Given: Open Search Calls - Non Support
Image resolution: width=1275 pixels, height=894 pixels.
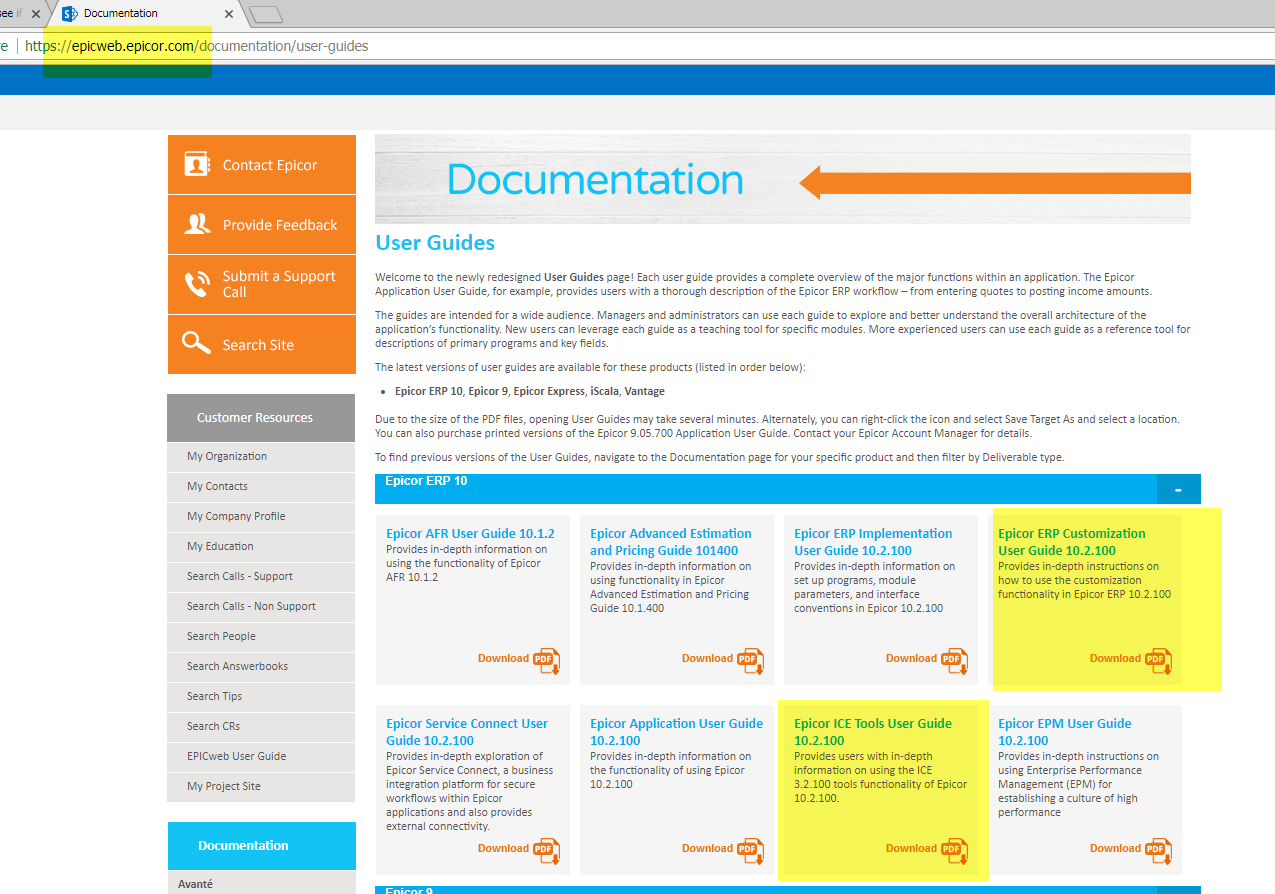Looking at the screenshot, I should pyautogui.click(x=261, y=606).
